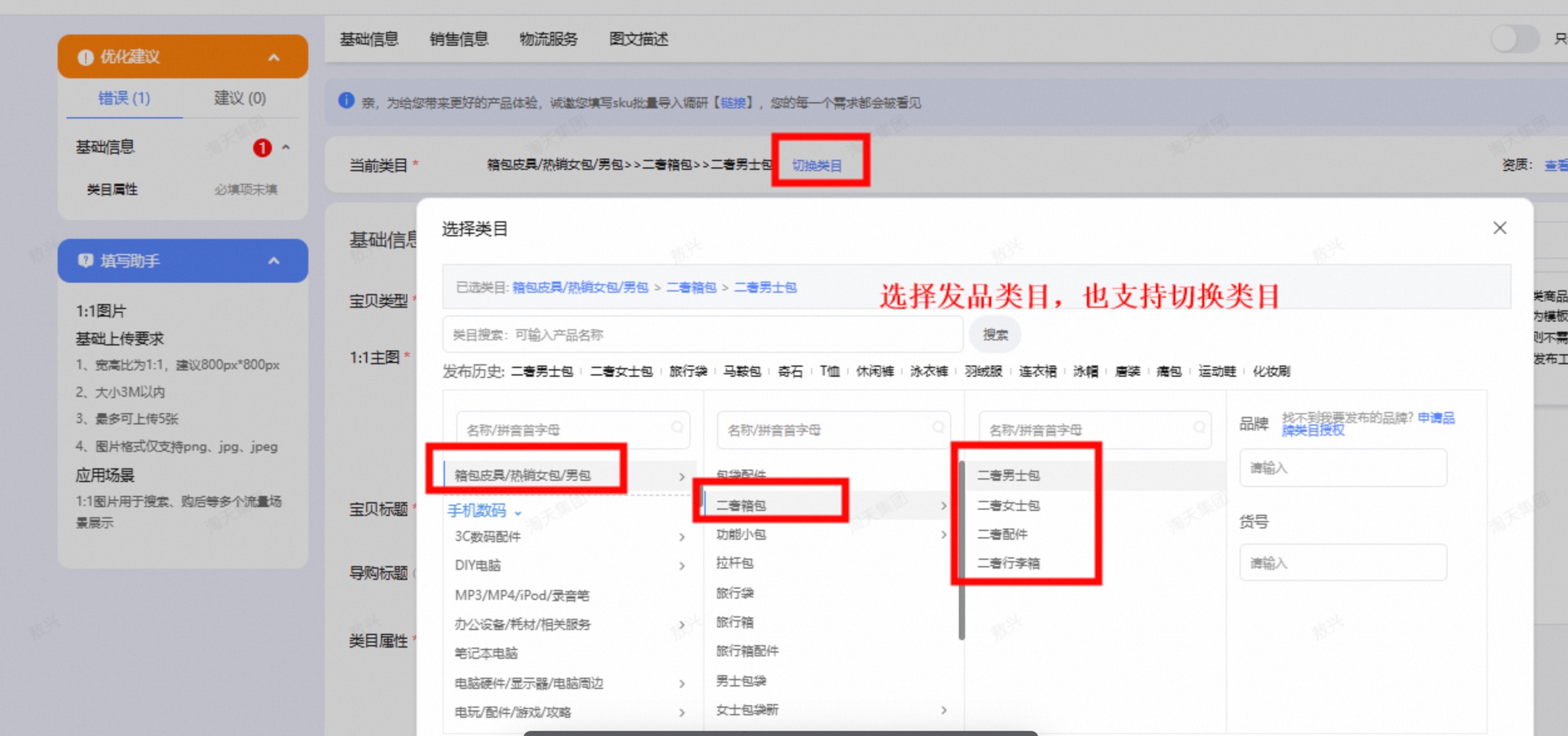This screenshot has height=736, width=1568.
Task: Switch to the 建议 (0) tab
Action: click(240, 98)
